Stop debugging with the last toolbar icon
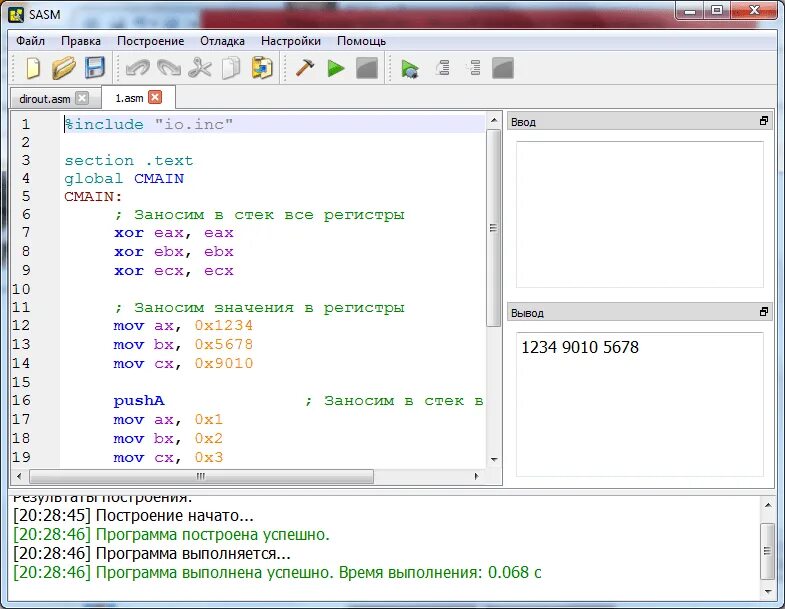 point(503,68)
